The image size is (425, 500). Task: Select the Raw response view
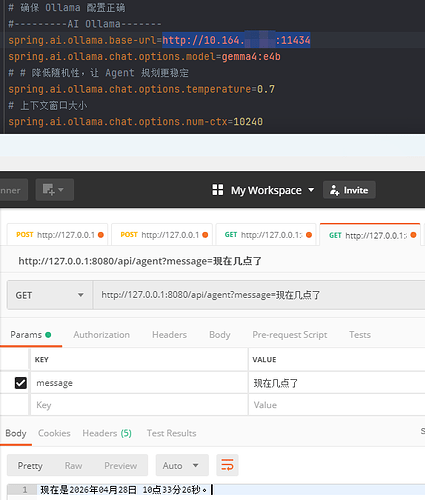tap(73, 465)
